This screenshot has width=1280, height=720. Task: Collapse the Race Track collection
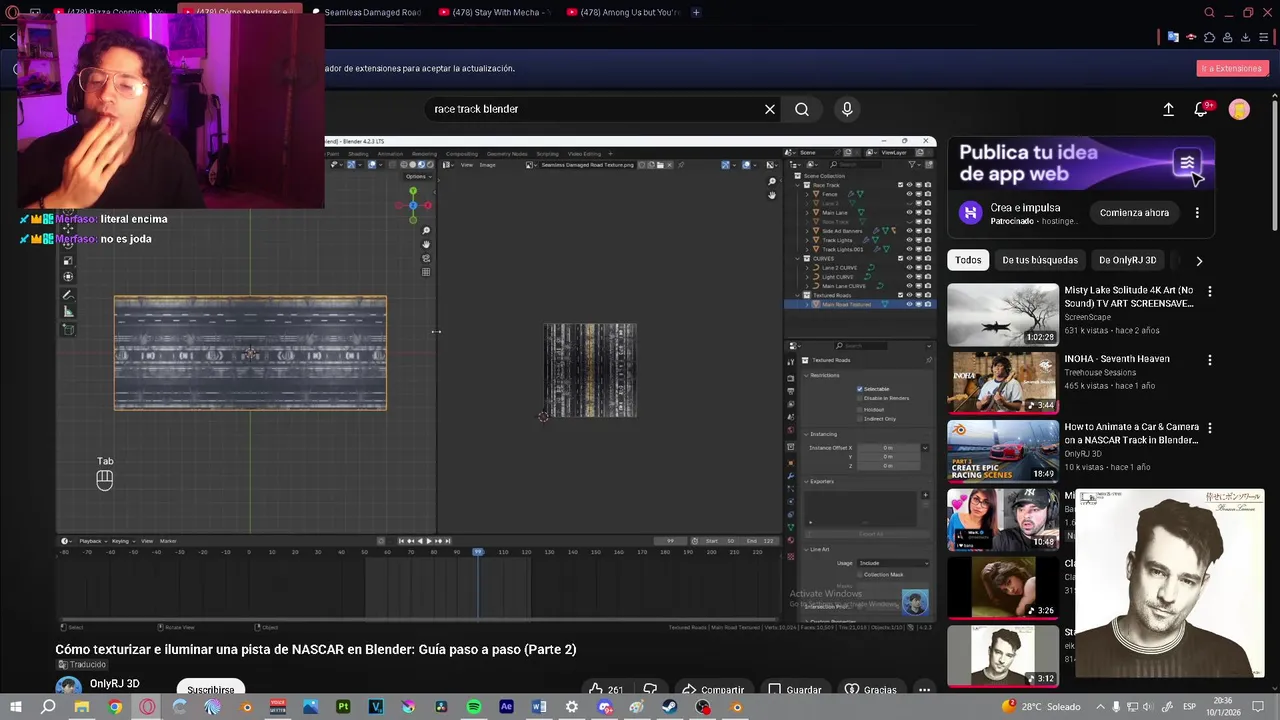tap(799, 185)
